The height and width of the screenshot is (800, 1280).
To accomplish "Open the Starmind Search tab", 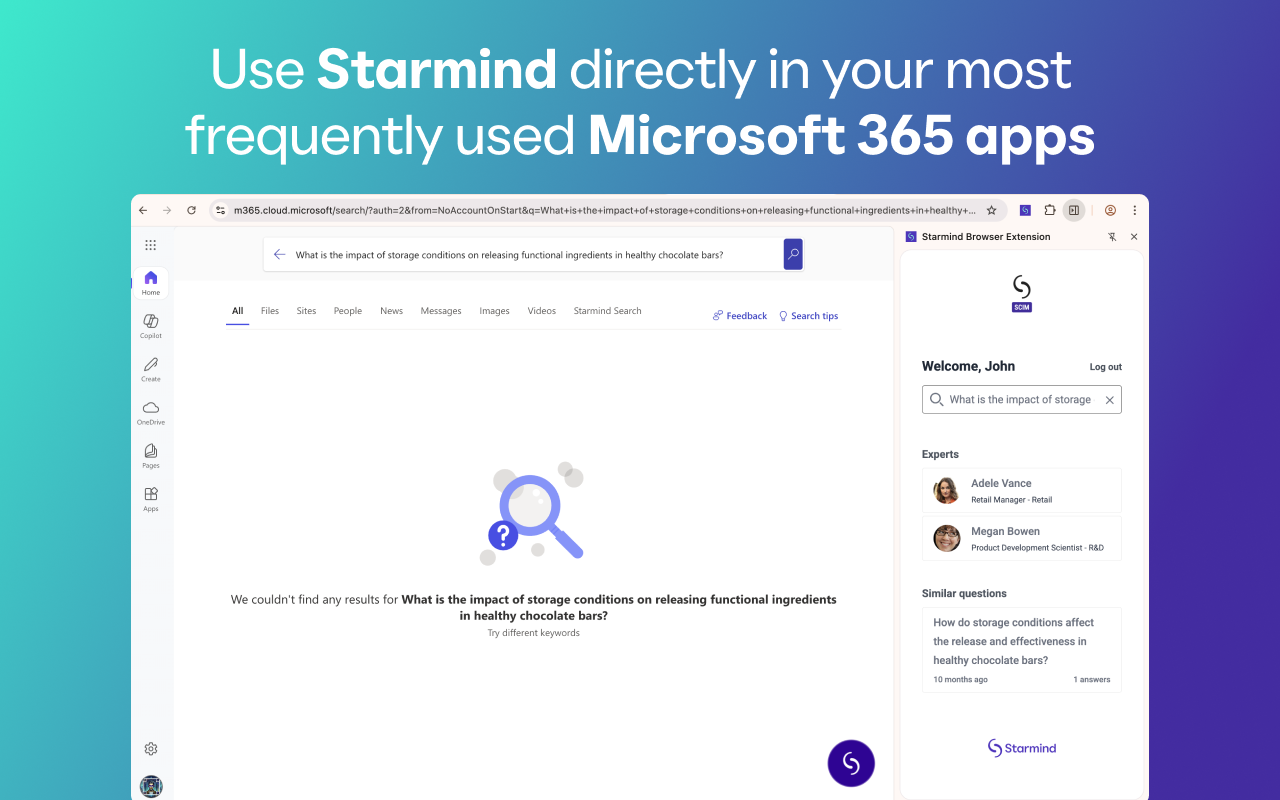I will (x=607, y=311).
